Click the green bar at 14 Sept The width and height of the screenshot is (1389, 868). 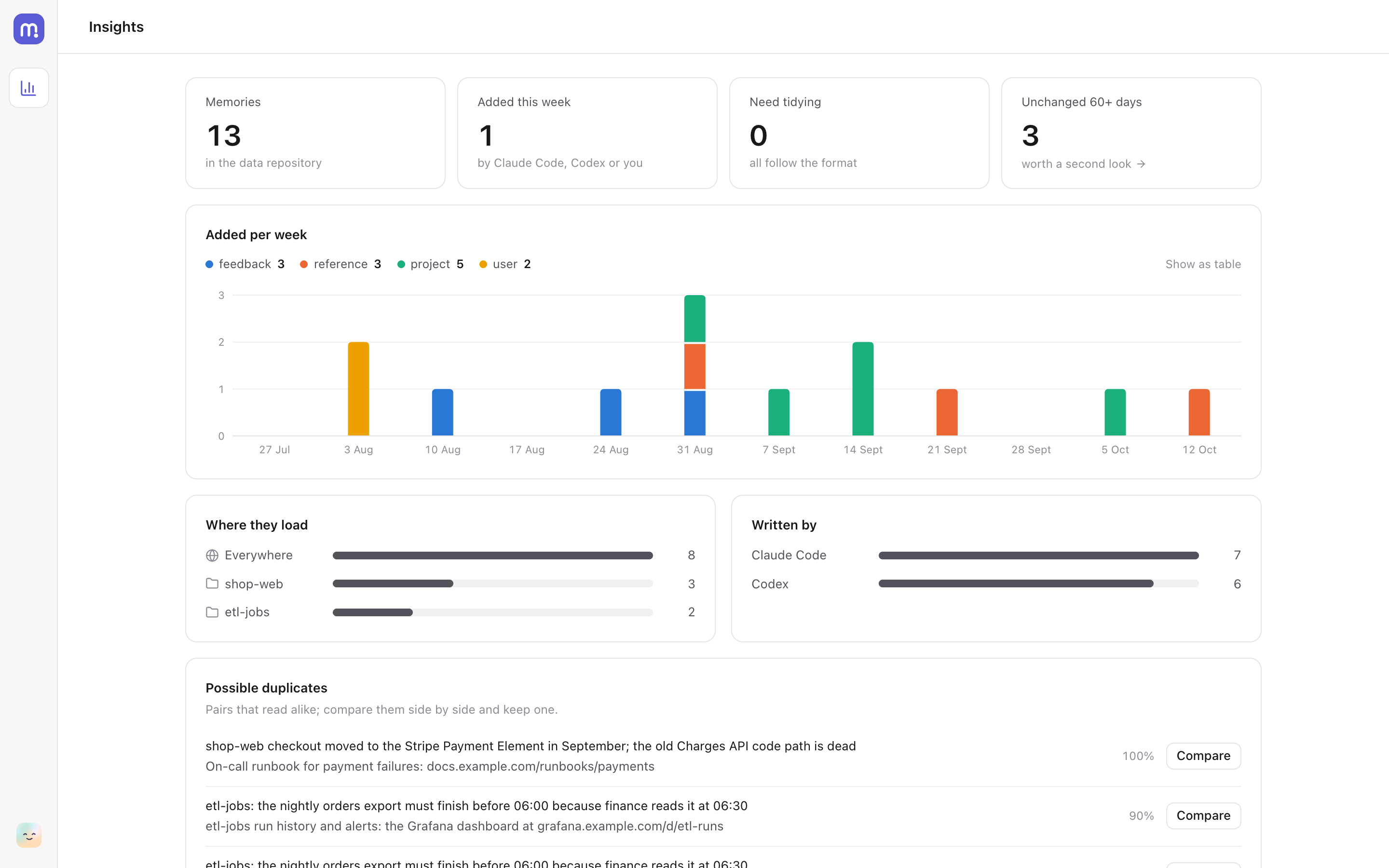[x=863, y=389]
